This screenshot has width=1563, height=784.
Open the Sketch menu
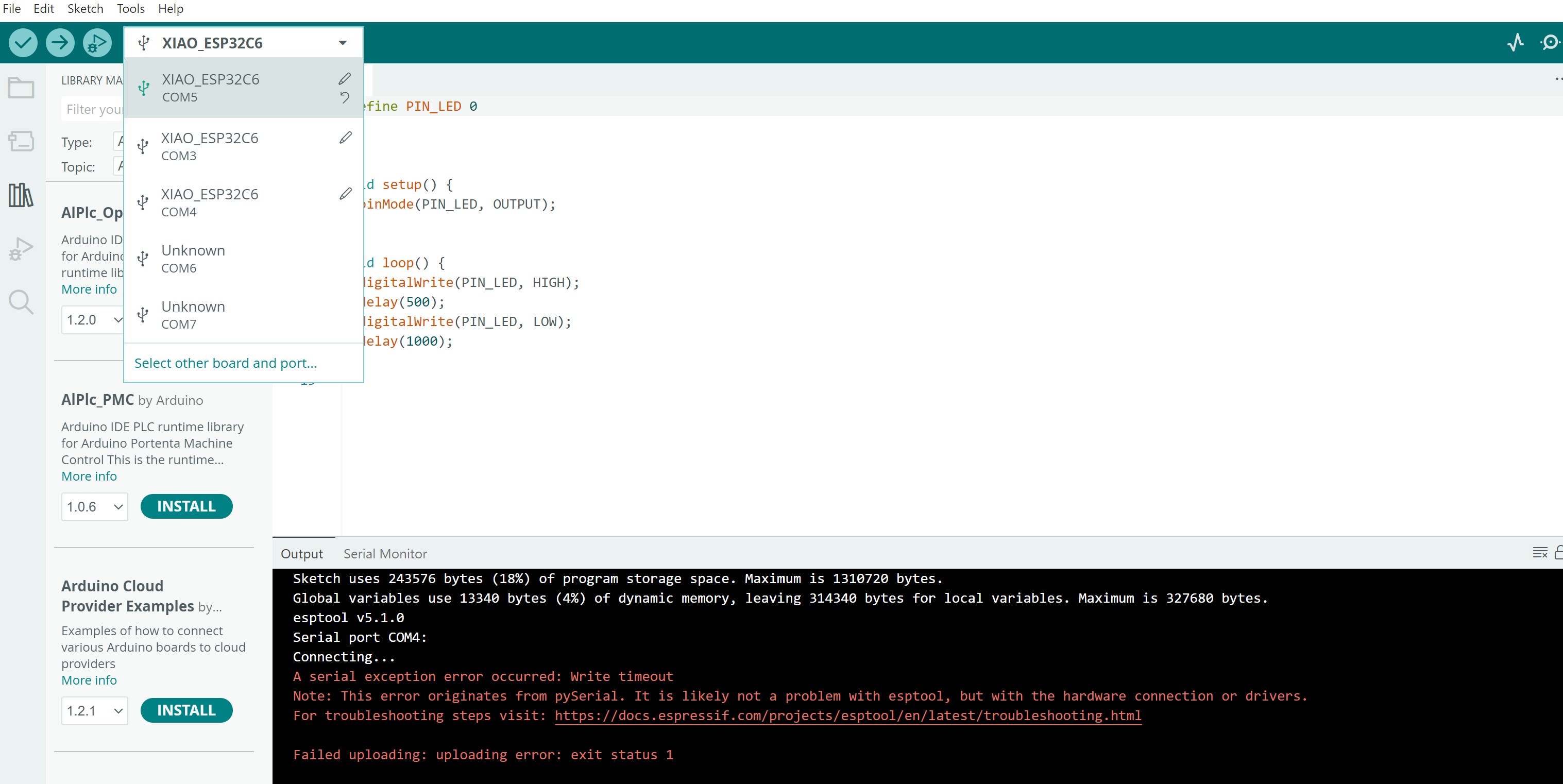click(85, 8)
